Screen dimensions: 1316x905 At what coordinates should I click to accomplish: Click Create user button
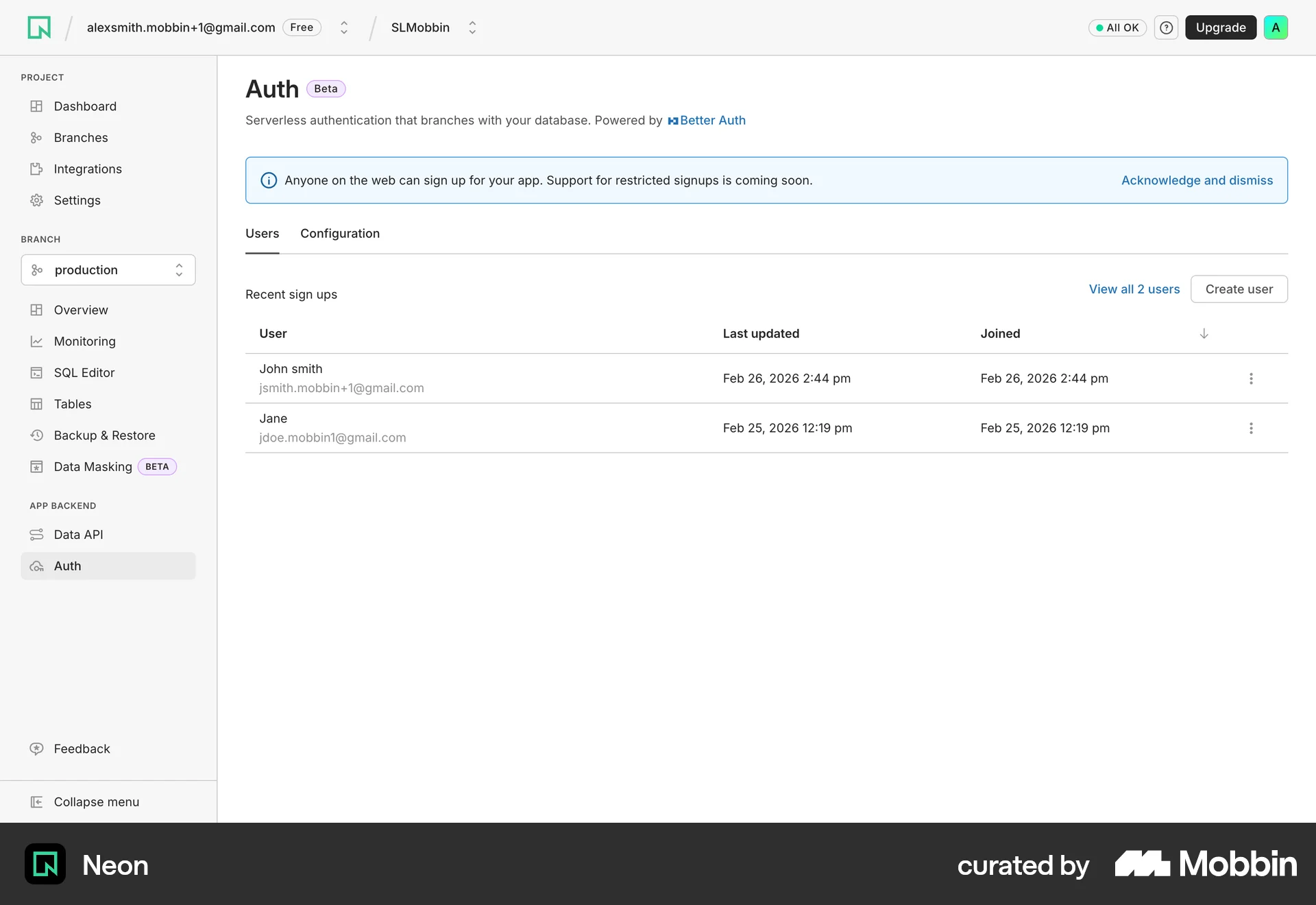pos(1239,289)
